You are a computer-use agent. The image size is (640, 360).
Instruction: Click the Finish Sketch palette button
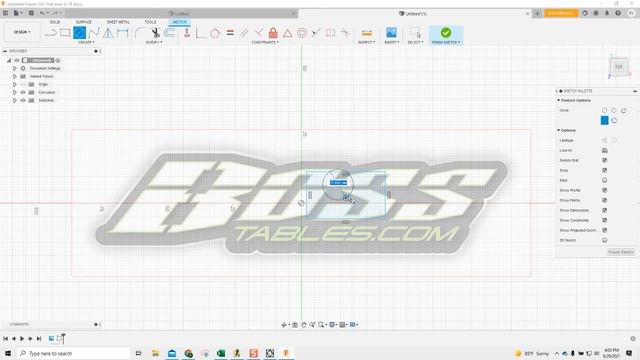(620, 252)
